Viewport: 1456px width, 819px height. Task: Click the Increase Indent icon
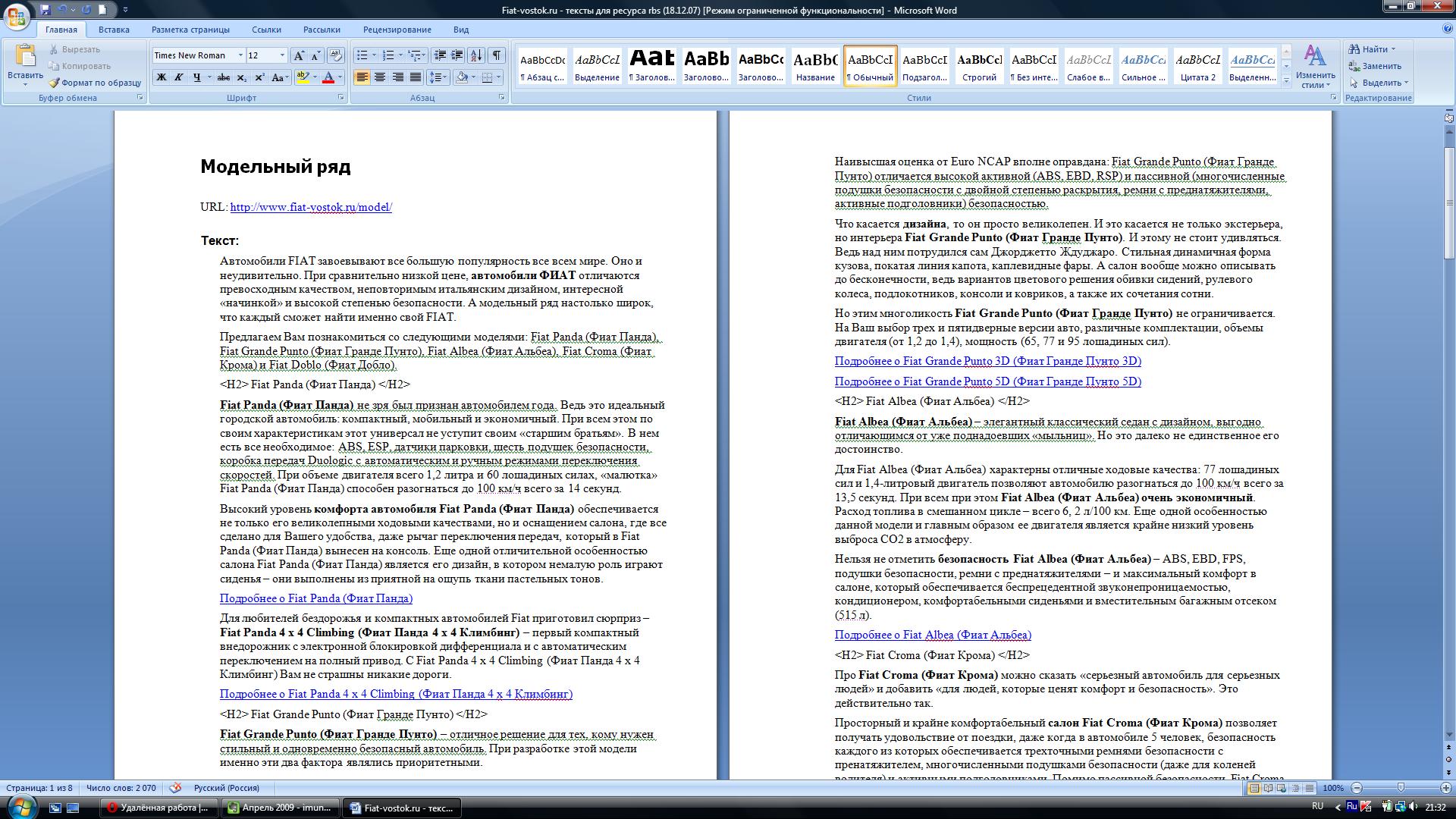[457, 55]
